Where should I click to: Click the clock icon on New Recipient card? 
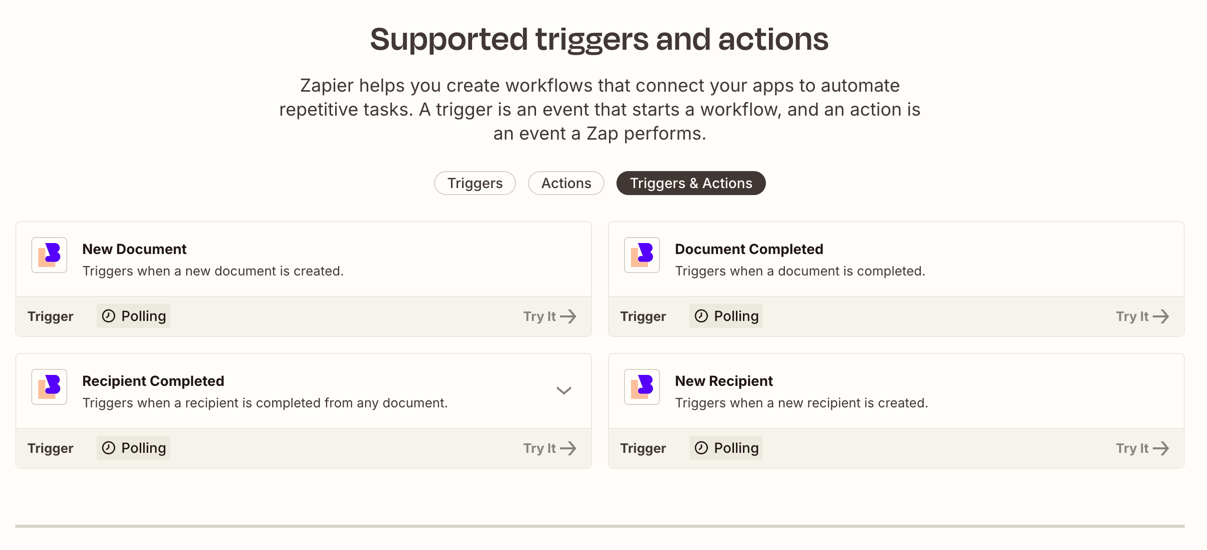pos(702,448)
